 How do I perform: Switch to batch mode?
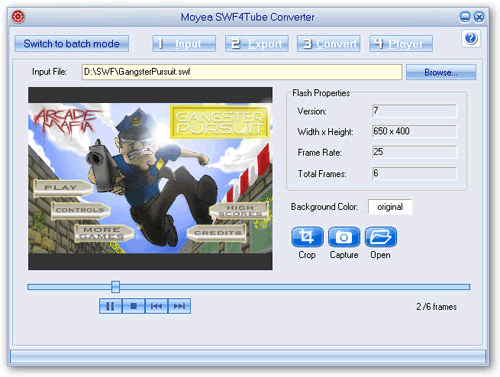71,44
